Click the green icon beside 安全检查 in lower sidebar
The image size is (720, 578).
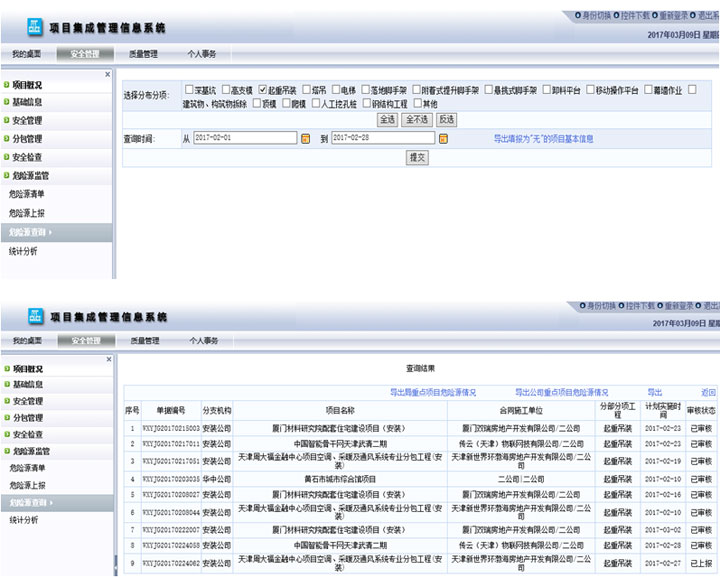click(6, 435)
